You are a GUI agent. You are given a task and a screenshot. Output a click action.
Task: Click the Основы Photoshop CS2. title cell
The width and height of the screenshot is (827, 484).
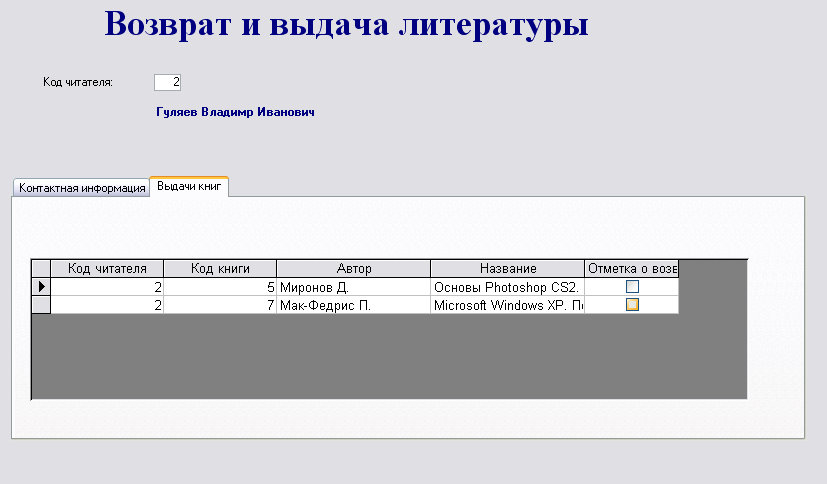click(507, 287)
